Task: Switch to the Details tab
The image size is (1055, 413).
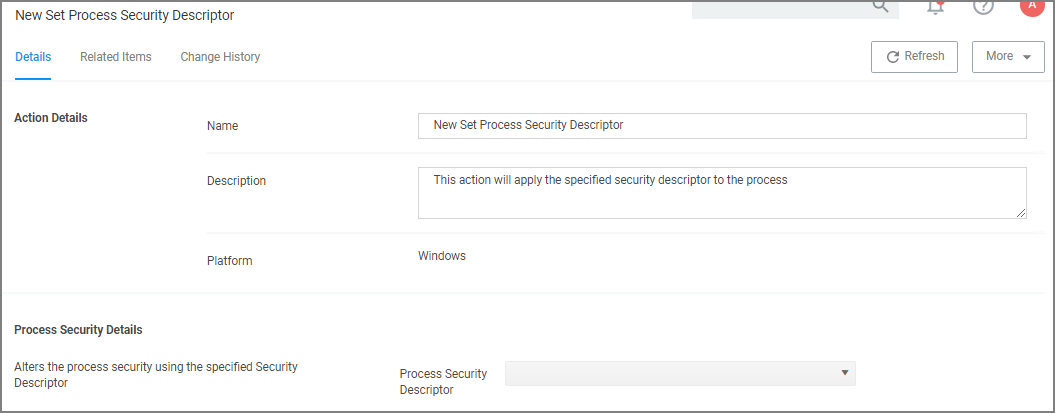Action: pos(33,57)
